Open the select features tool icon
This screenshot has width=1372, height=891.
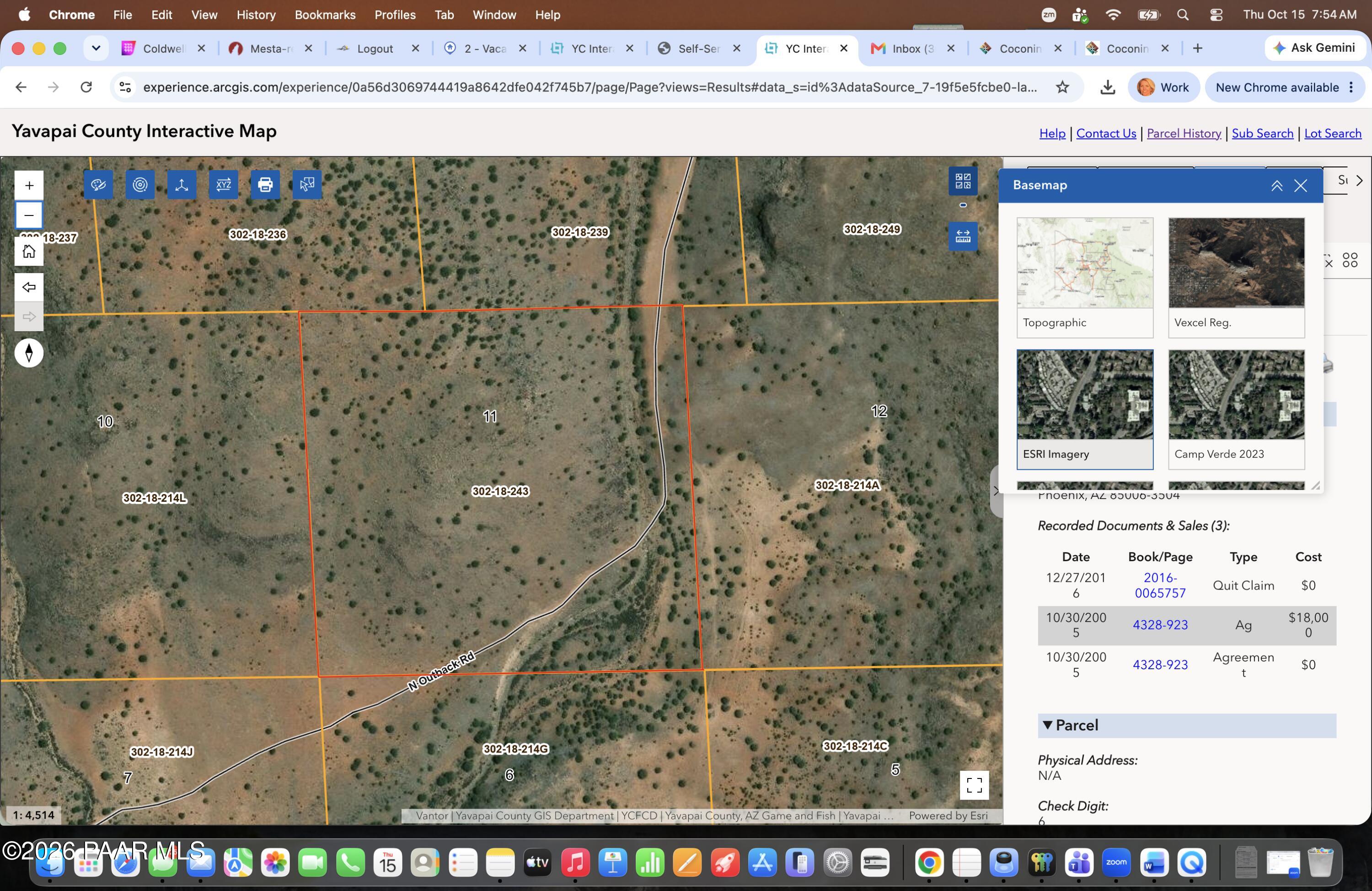pos(307,184)
